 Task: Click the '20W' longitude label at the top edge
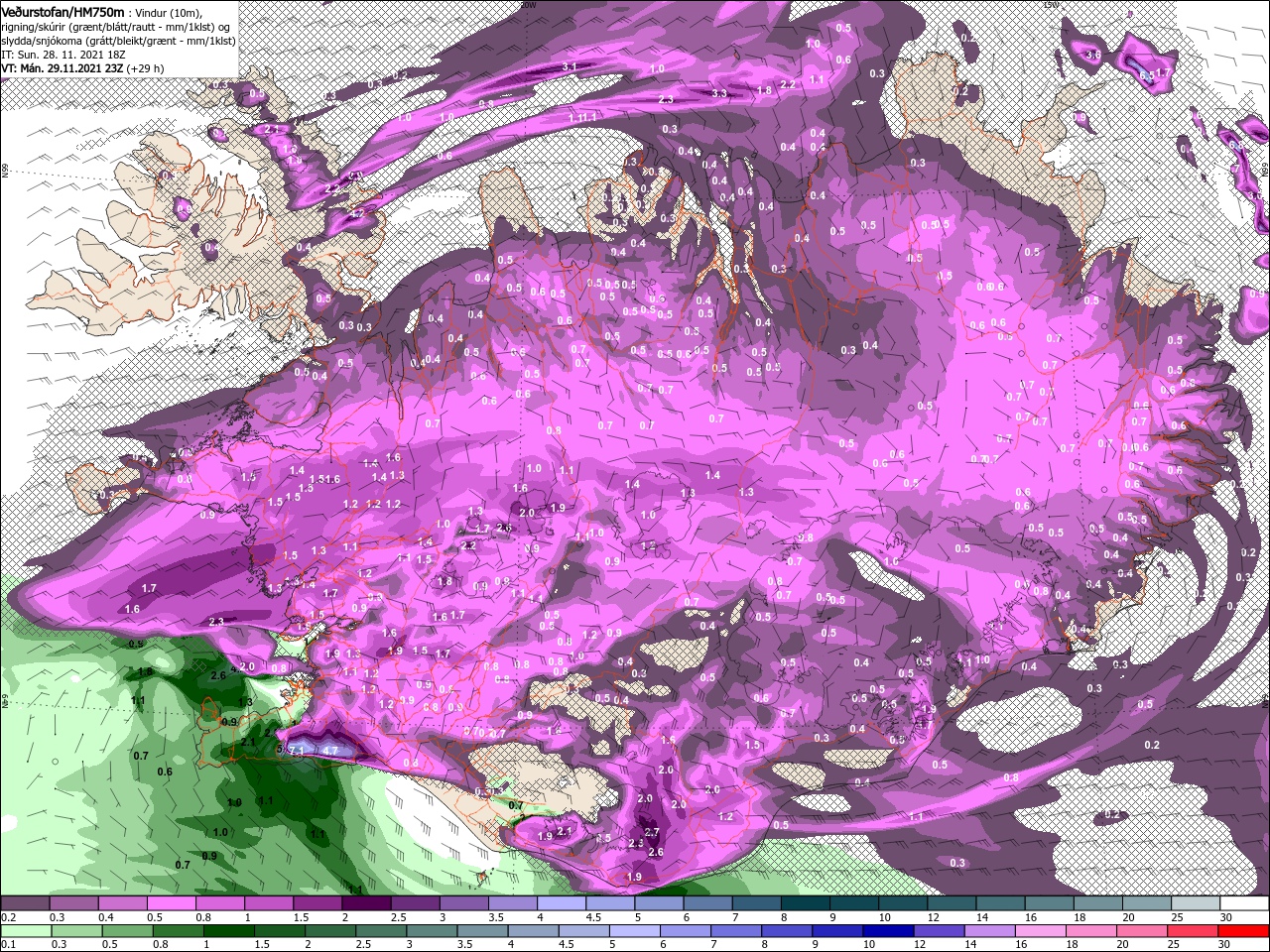[x=528, y=5]
